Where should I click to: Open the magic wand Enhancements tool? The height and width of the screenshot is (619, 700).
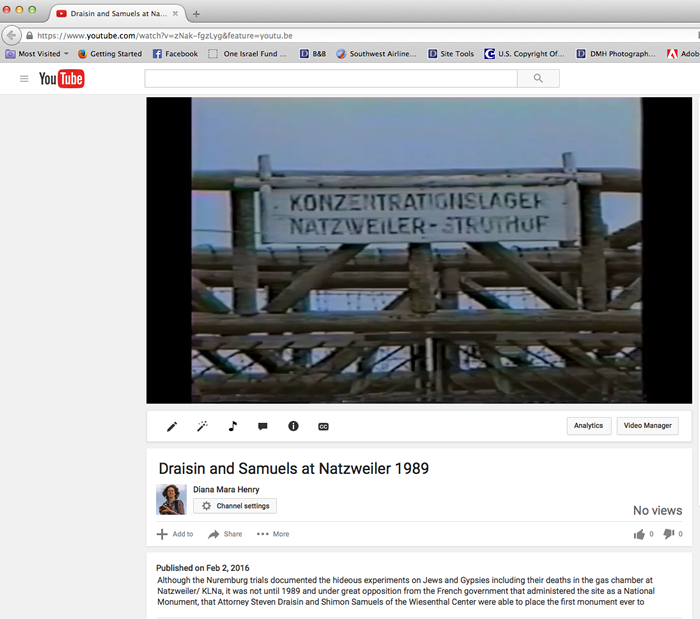(x=202, y=427)
